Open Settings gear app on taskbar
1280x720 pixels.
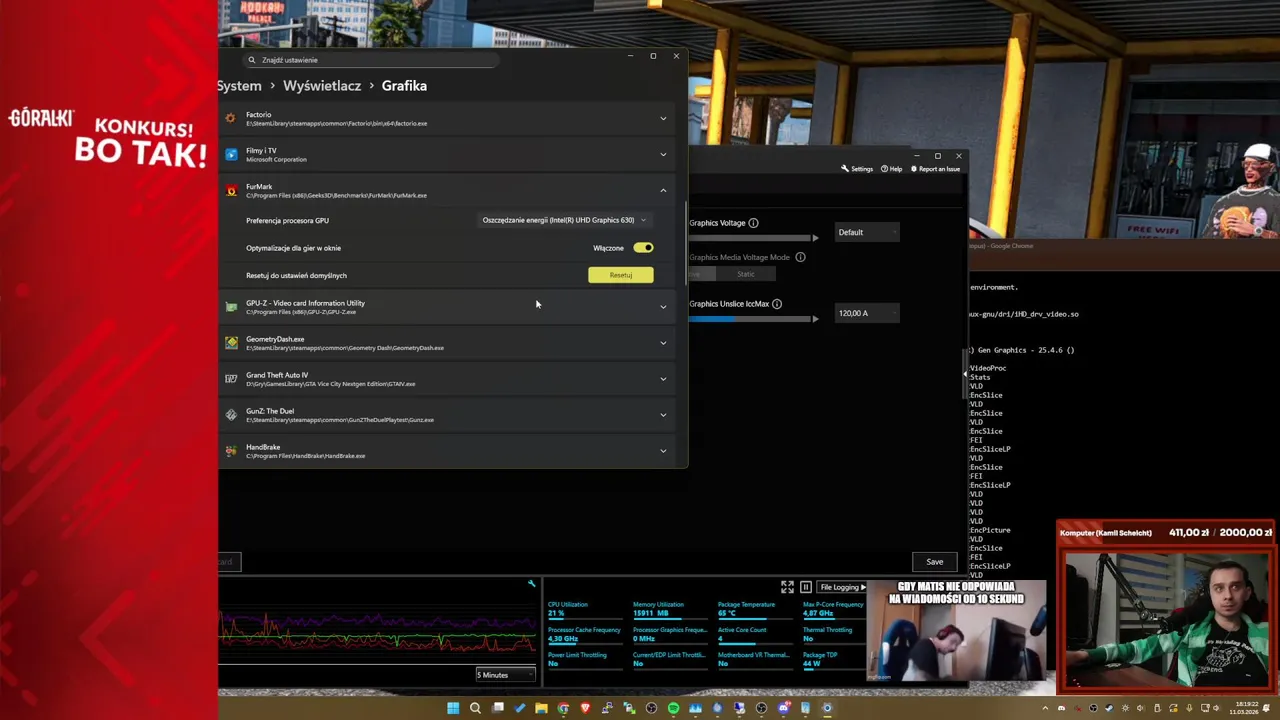point(827,708)
